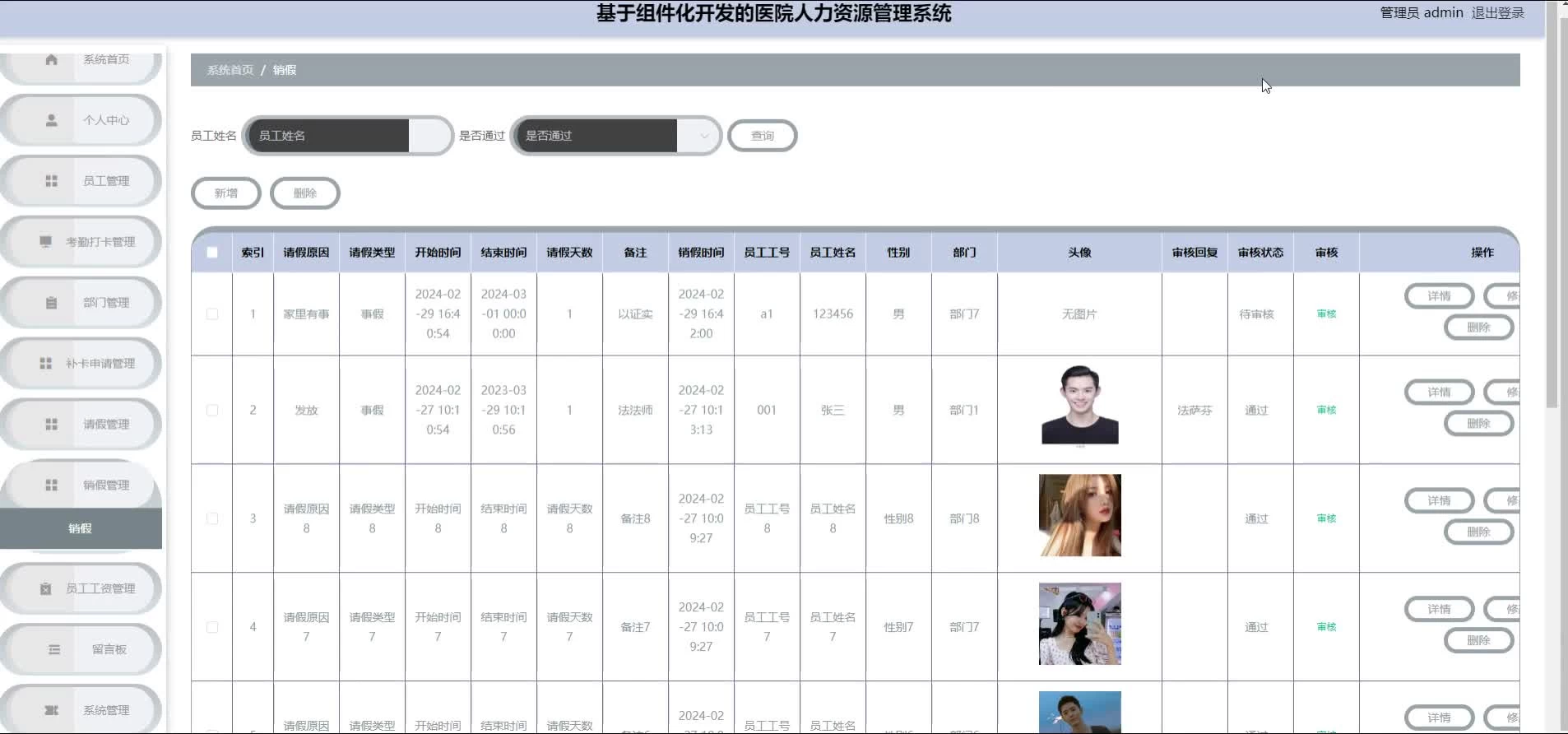Expand the 部门管理 menu
The height and width of the screenshot is (734, 1568).
pyautogui.click(x=81, y=303)
